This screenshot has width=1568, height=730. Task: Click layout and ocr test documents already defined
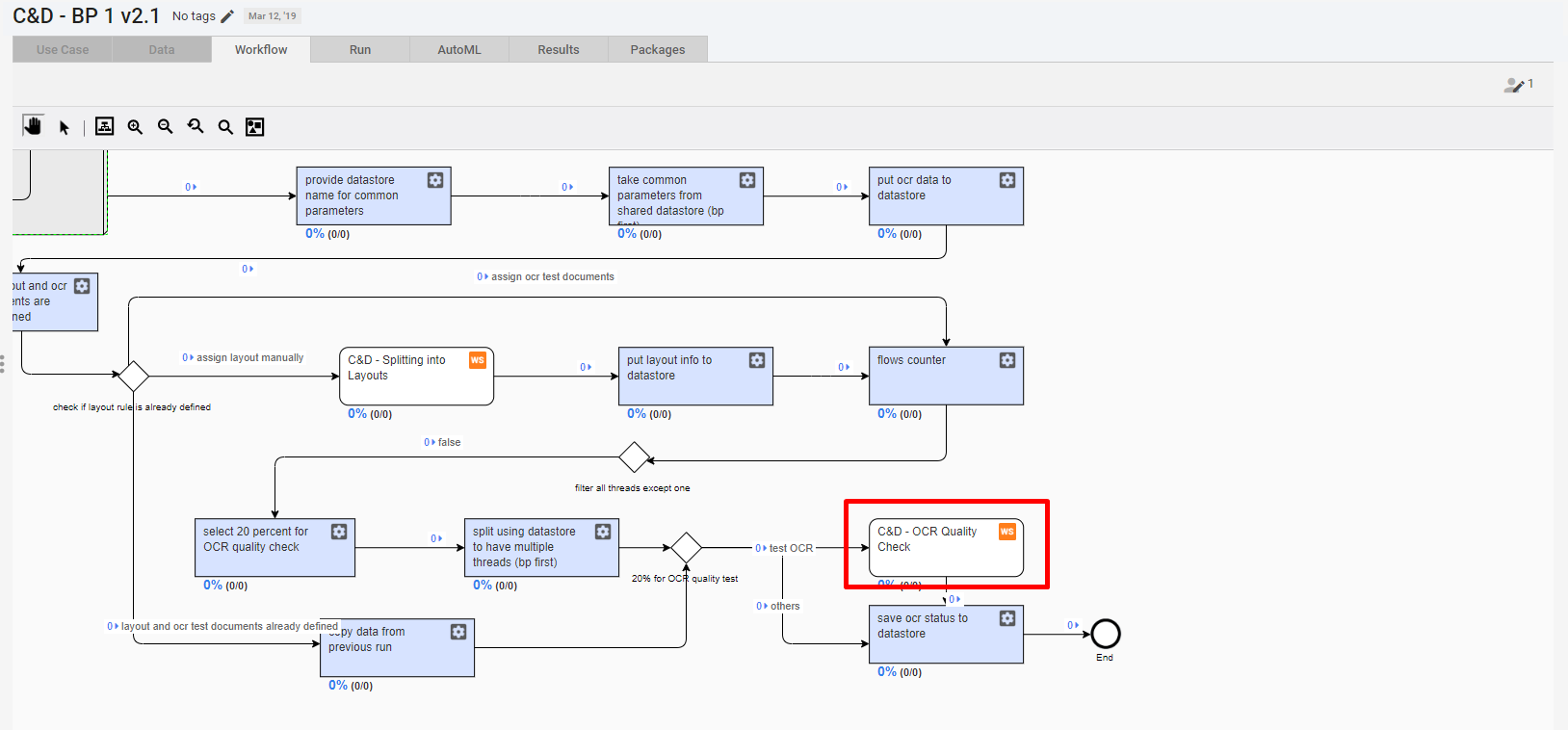pos(229,626)
